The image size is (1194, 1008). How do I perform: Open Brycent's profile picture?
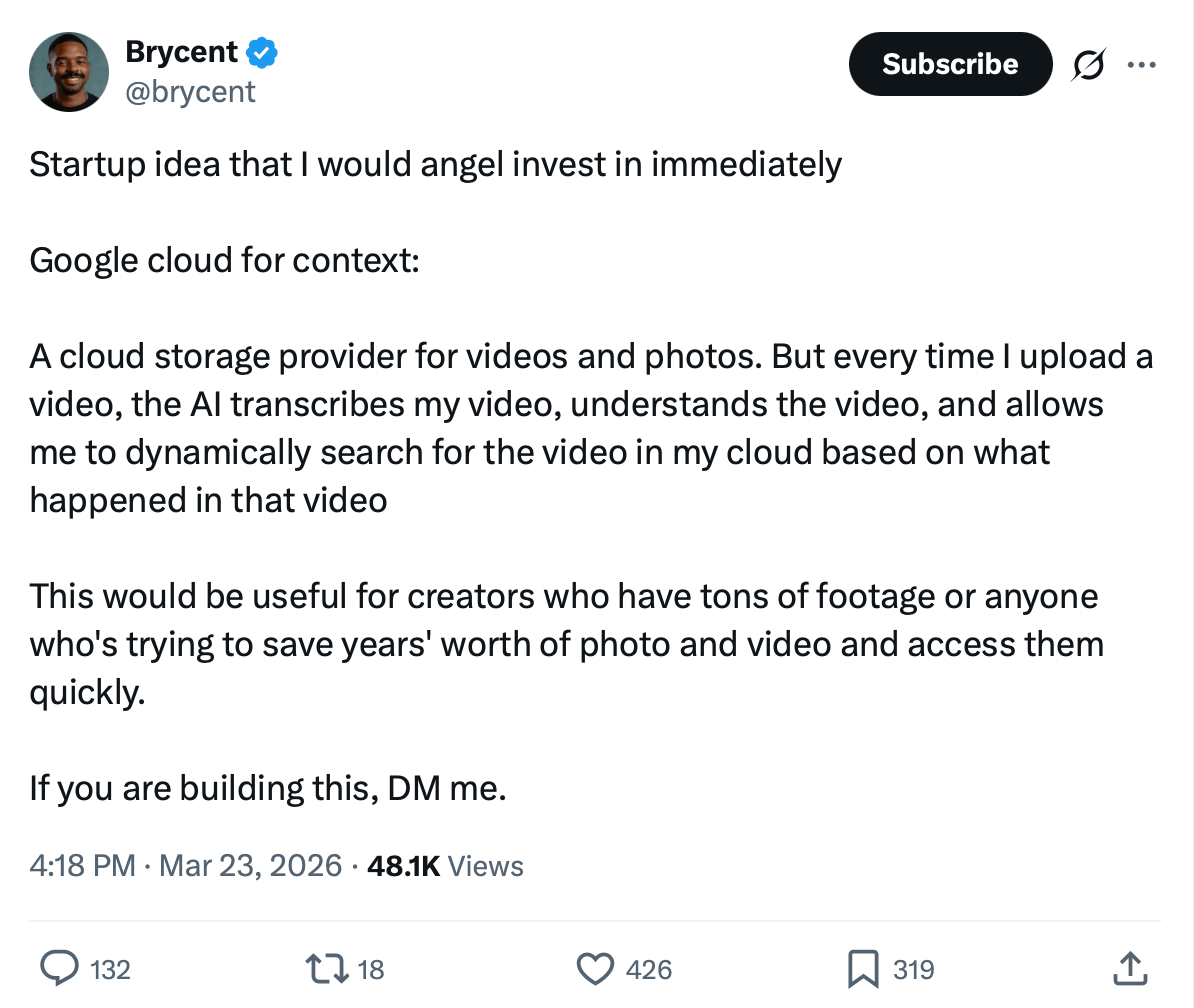69,71
